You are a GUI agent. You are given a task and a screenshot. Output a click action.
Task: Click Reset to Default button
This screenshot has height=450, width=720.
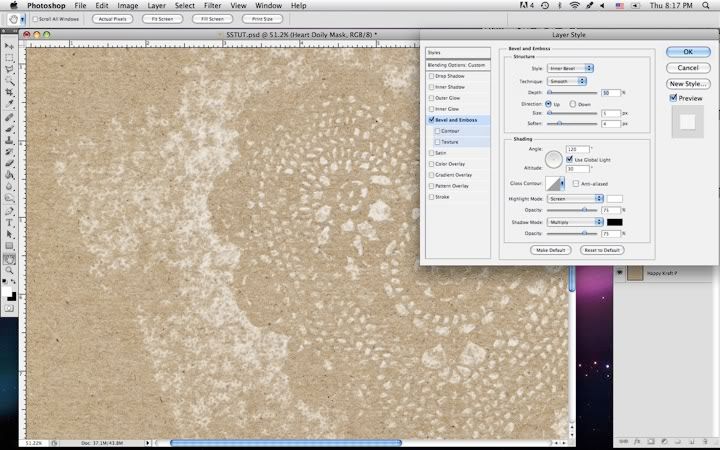click(602, 250)
